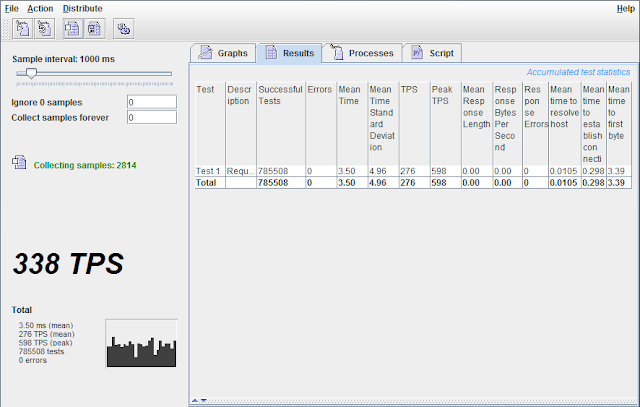Focus the Ignore samples input field
Image resolution: width=640 pixels, height=407 pixels.
pyautogui.click(x=151, y=102)
